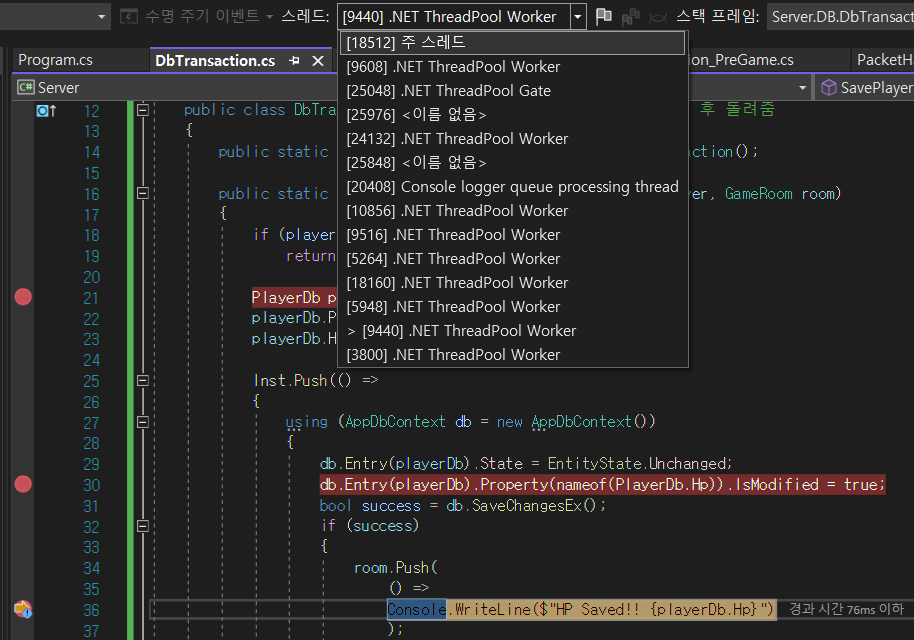The height and width of the screenshot is (640, 914).
Task: Click the inheritance margin icon on line 12
Action: (46, 111)
